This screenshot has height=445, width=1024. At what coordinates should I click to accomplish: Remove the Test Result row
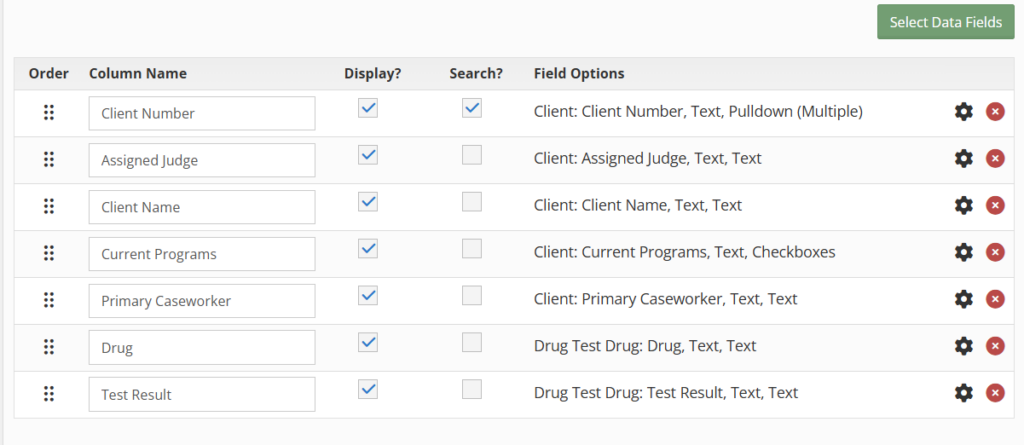pos(995,393)
